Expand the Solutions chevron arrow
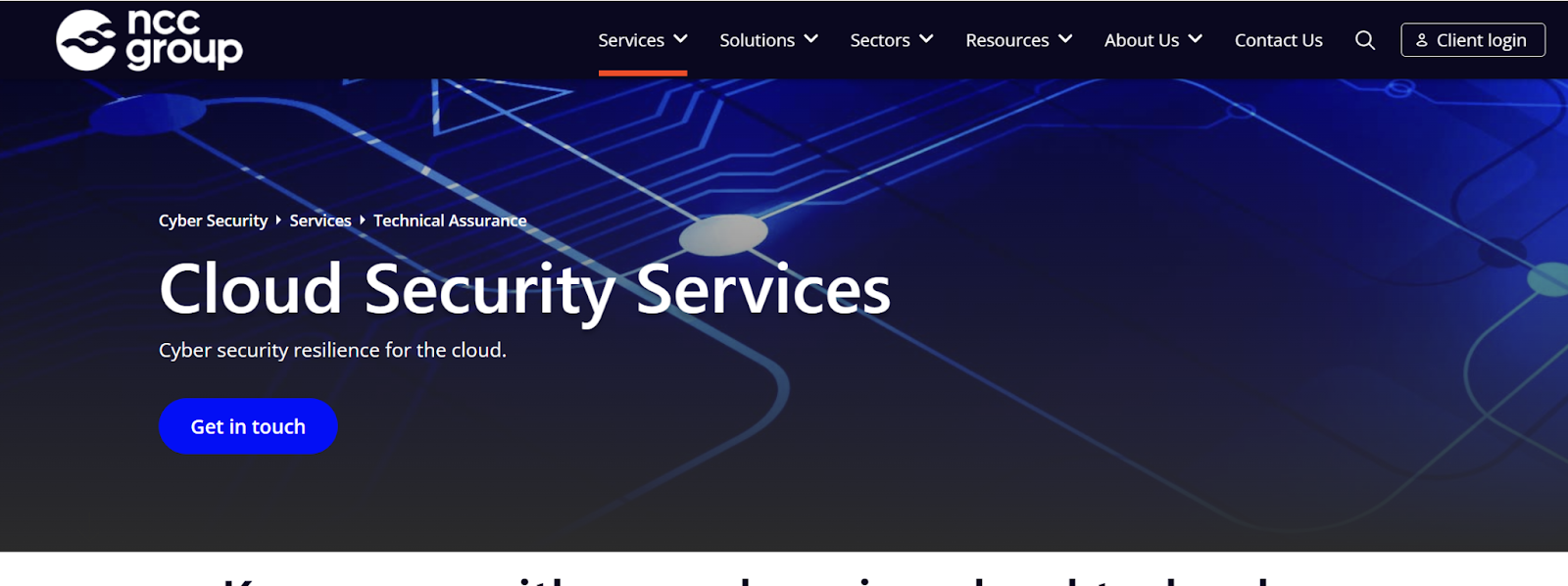Screen dimensions: 1568x586 point(810,39)
